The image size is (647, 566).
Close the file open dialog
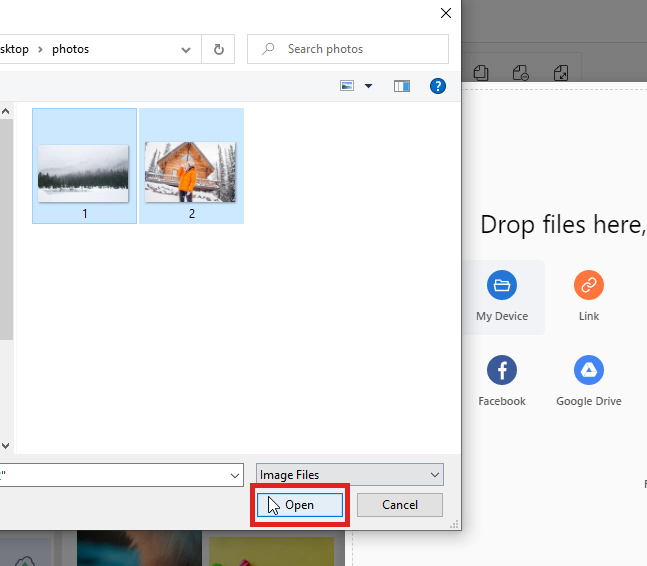point(445,13)
